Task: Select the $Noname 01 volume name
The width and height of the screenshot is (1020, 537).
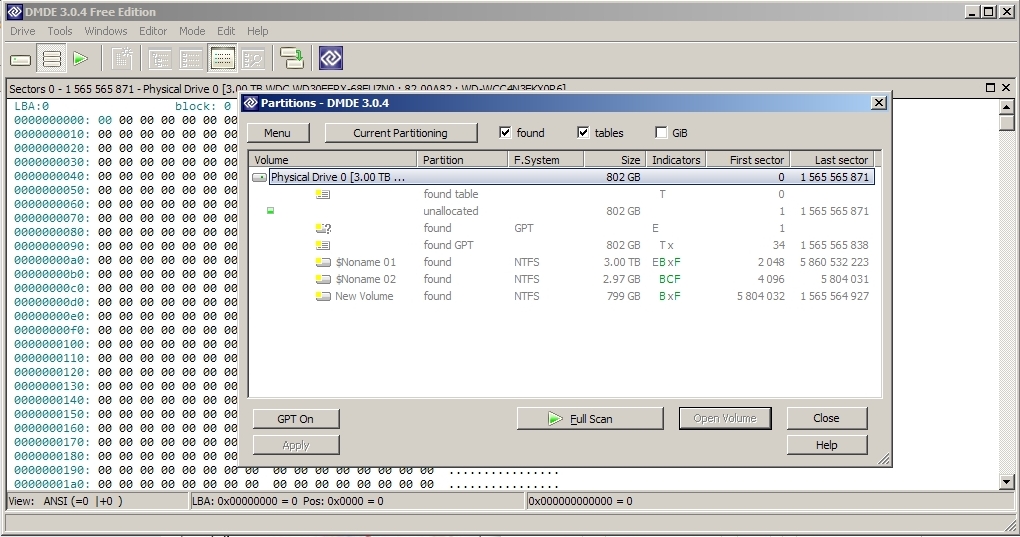Action: (x=366, y=262)
